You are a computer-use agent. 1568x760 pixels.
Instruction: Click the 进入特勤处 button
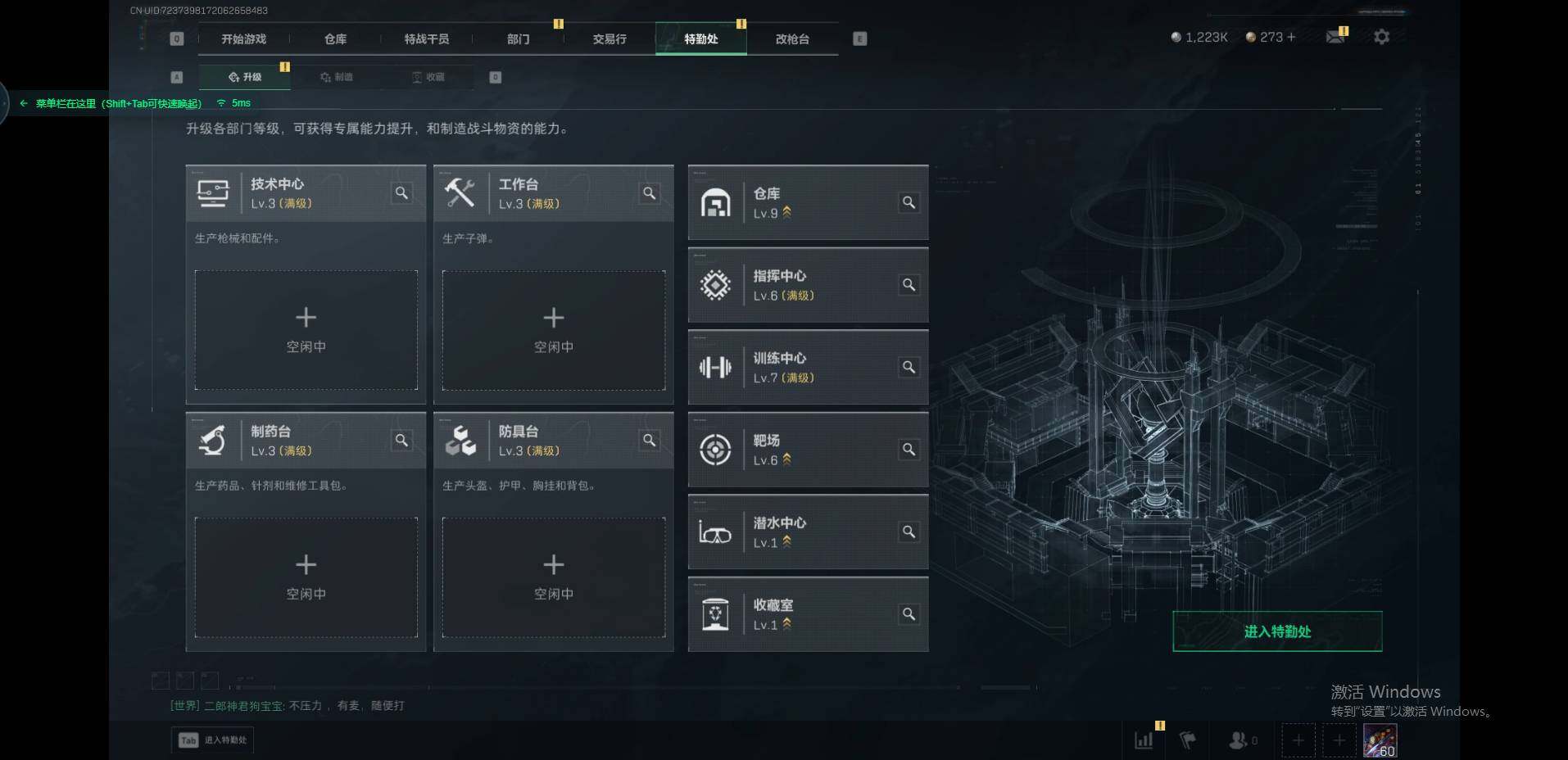pyautogui.click(x=1277, y=631)
